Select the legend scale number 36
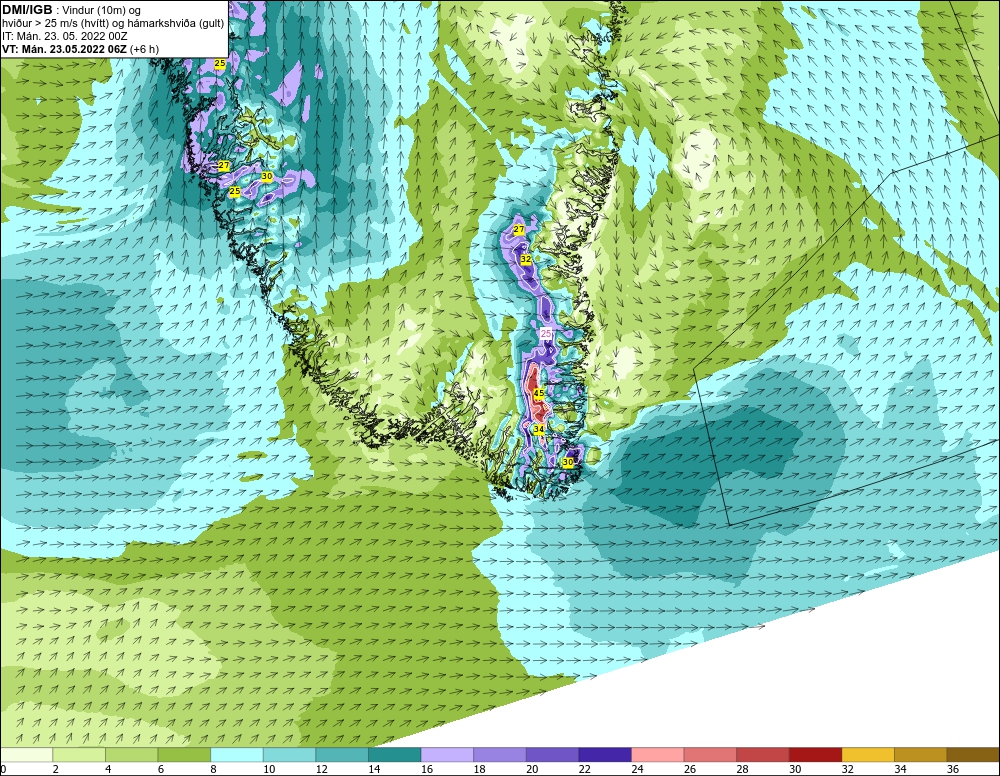This screenshot has width=1000, height=776. 953,769
